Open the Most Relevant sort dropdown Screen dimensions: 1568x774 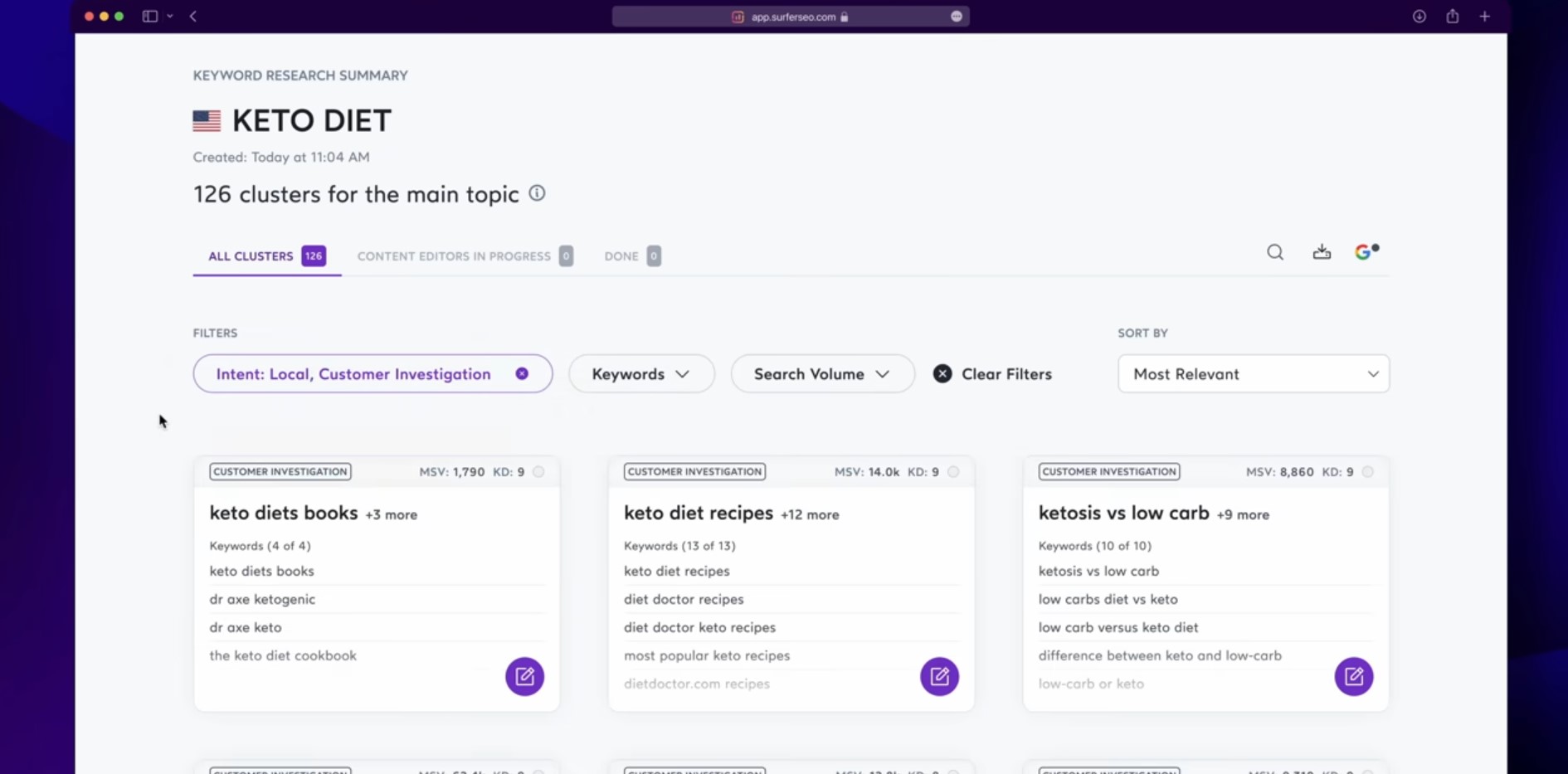click(1254, 374)
